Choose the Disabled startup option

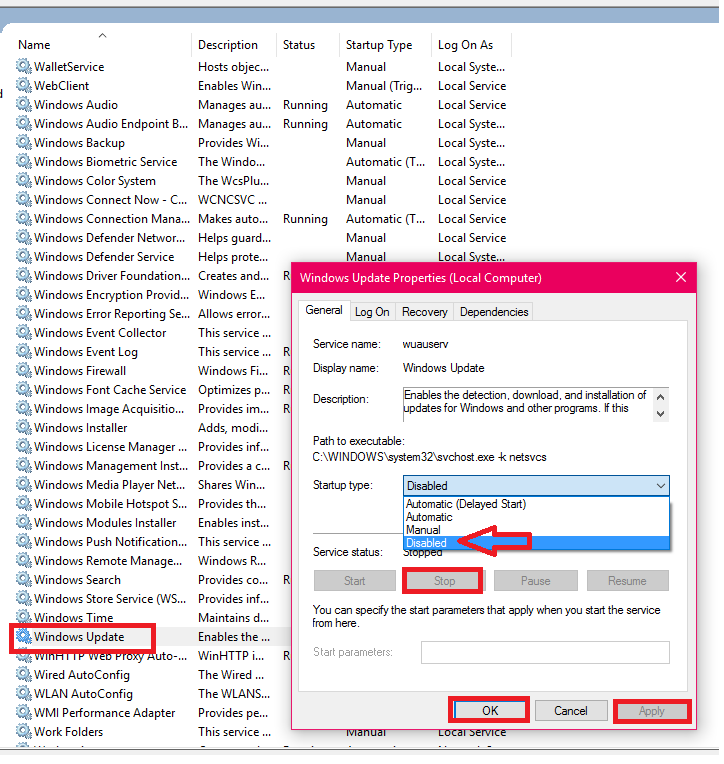tap(536, 543)
